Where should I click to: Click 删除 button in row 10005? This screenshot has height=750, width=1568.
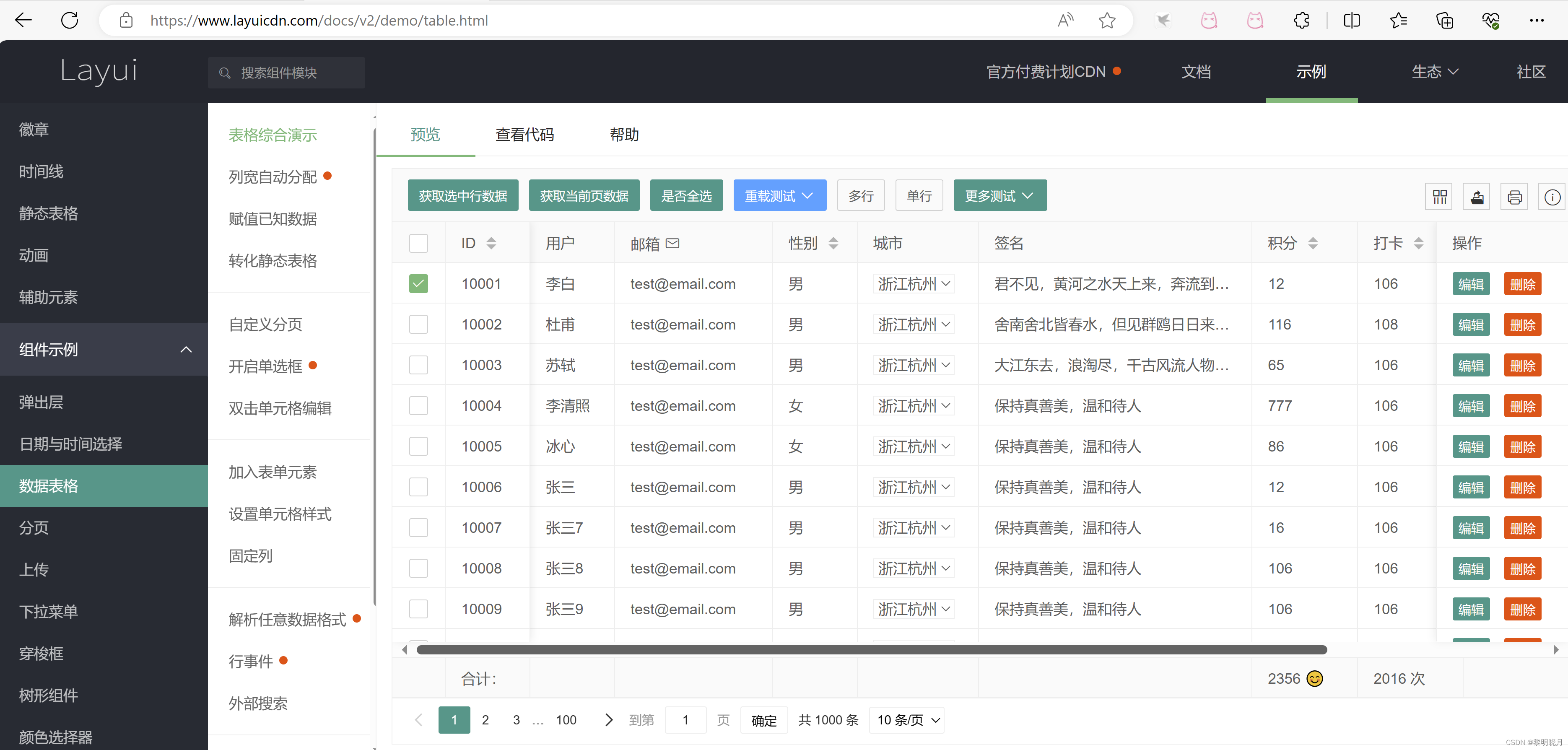(x=1522, y=447)
